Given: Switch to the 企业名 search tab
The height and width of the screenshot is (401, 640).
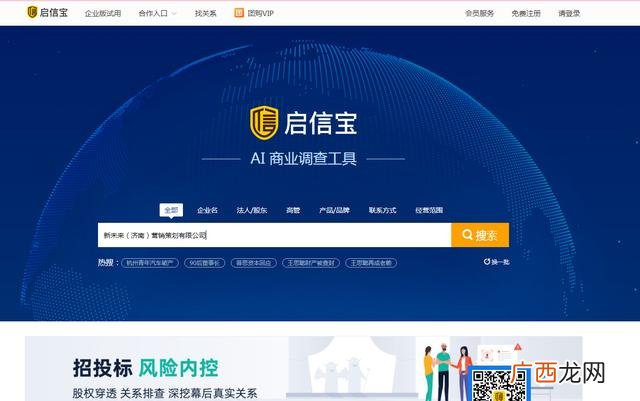Looking at the screenshot, I should (207, 210).
